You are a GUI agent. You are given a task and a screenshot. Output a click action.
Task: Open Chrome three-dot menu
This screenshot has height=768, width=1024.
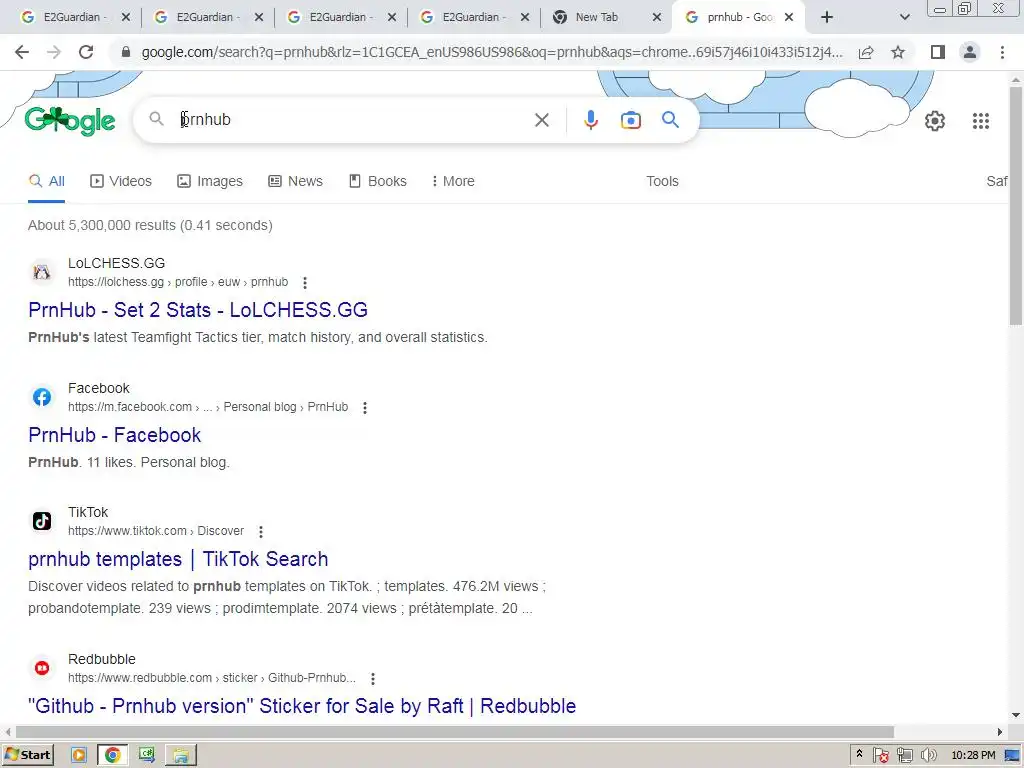point(1002,52)
